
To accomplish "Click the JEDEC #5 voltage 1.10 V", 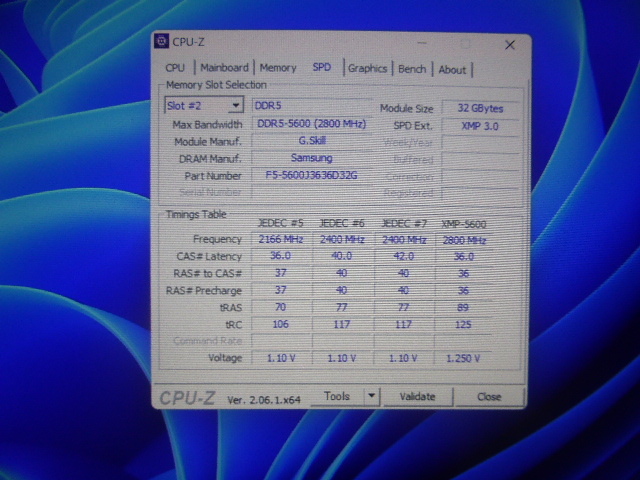I will pos(281,358).
